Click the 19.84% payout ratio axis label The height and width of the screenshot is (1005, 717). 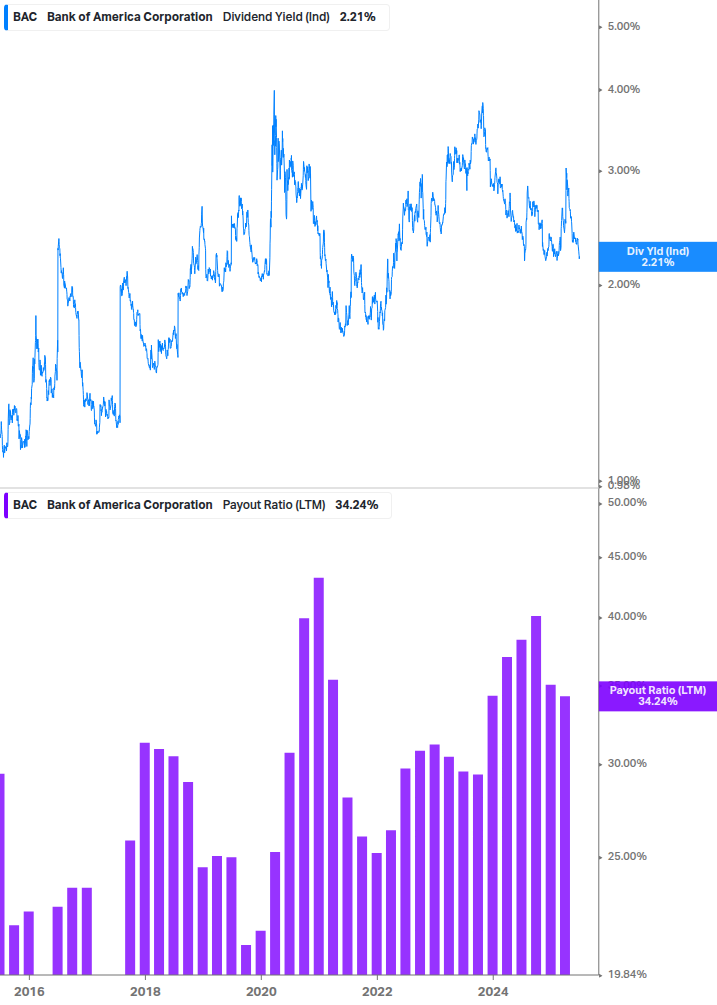coord(627,974)
